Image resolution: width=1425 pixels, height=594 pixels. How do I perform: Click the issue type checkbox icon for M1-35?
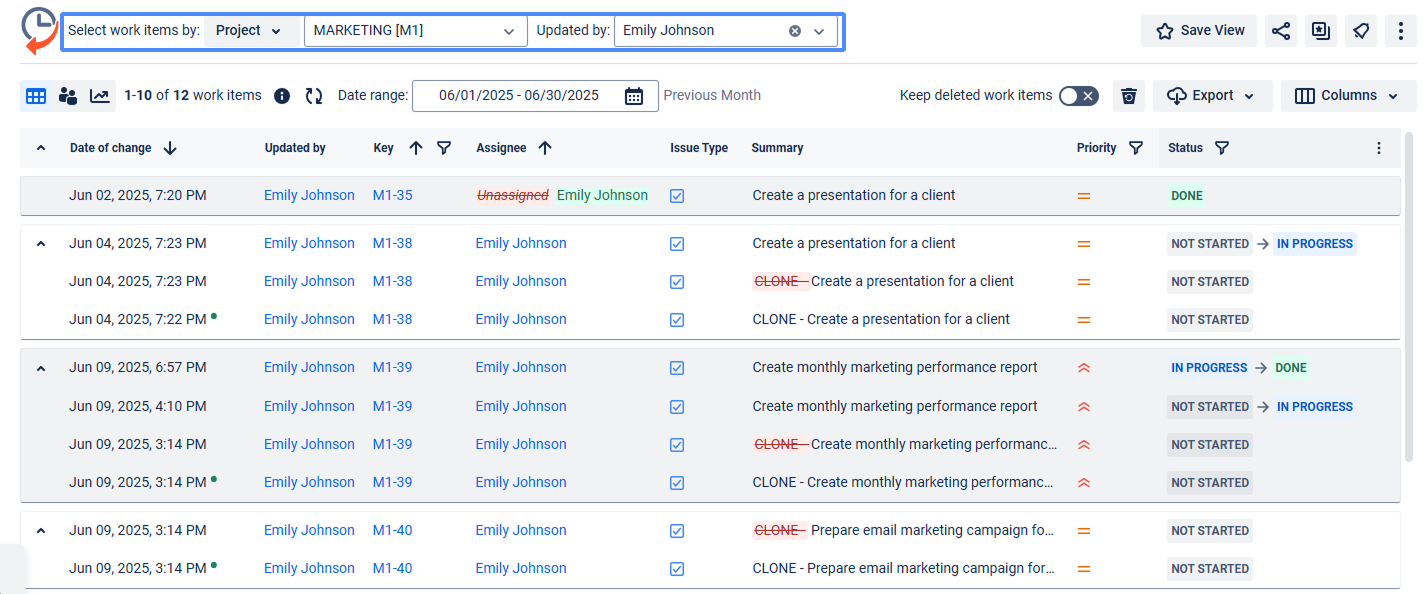(x=677, y=196)
